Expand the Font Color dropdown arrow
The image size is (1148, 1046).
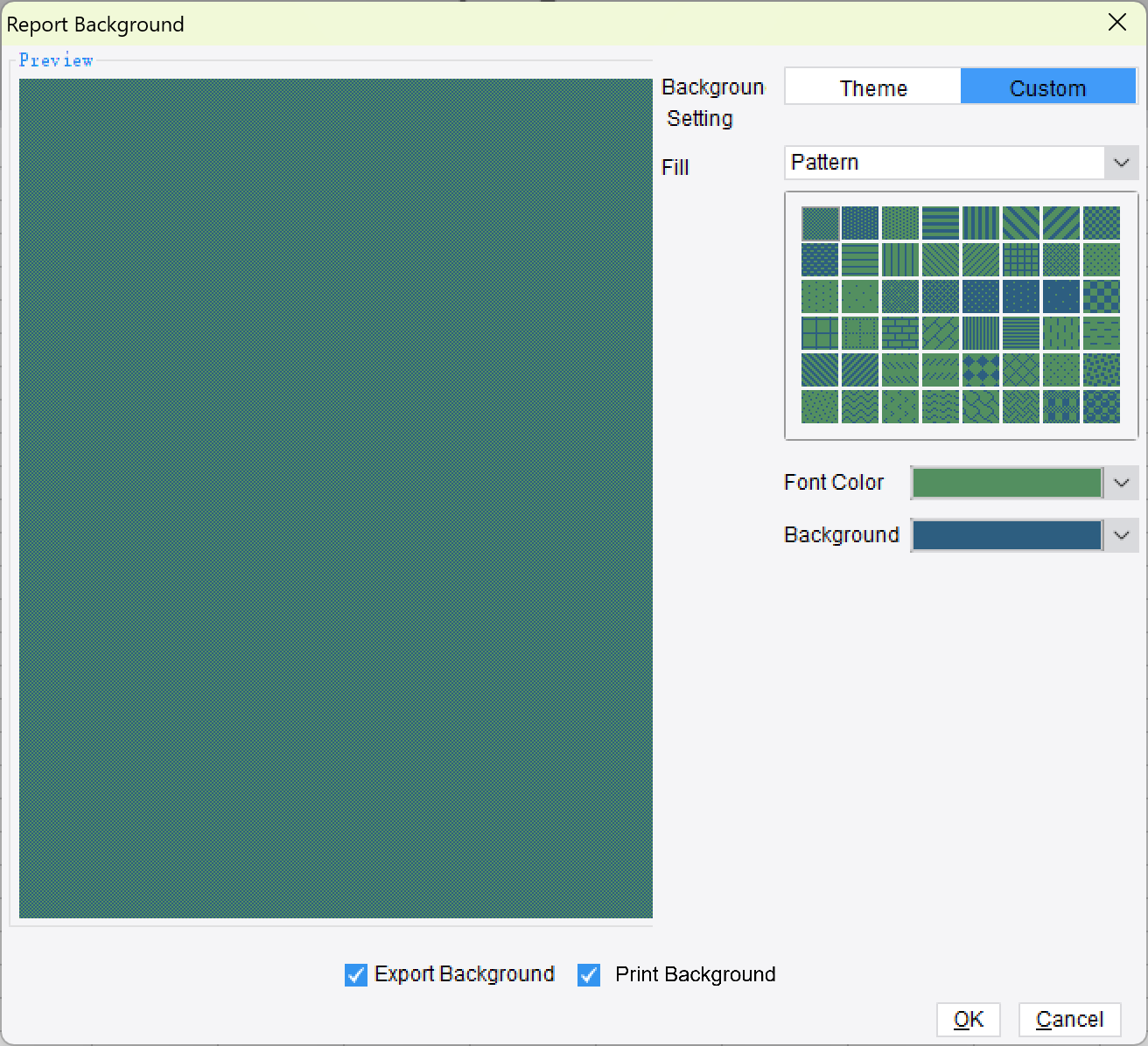pyautogui.click(x=1122, y=483)
